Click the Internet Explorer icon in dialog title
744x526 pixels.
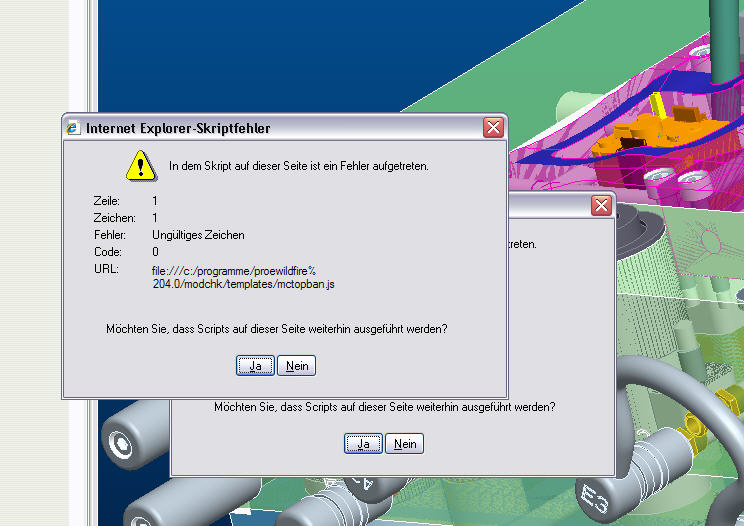73,128
